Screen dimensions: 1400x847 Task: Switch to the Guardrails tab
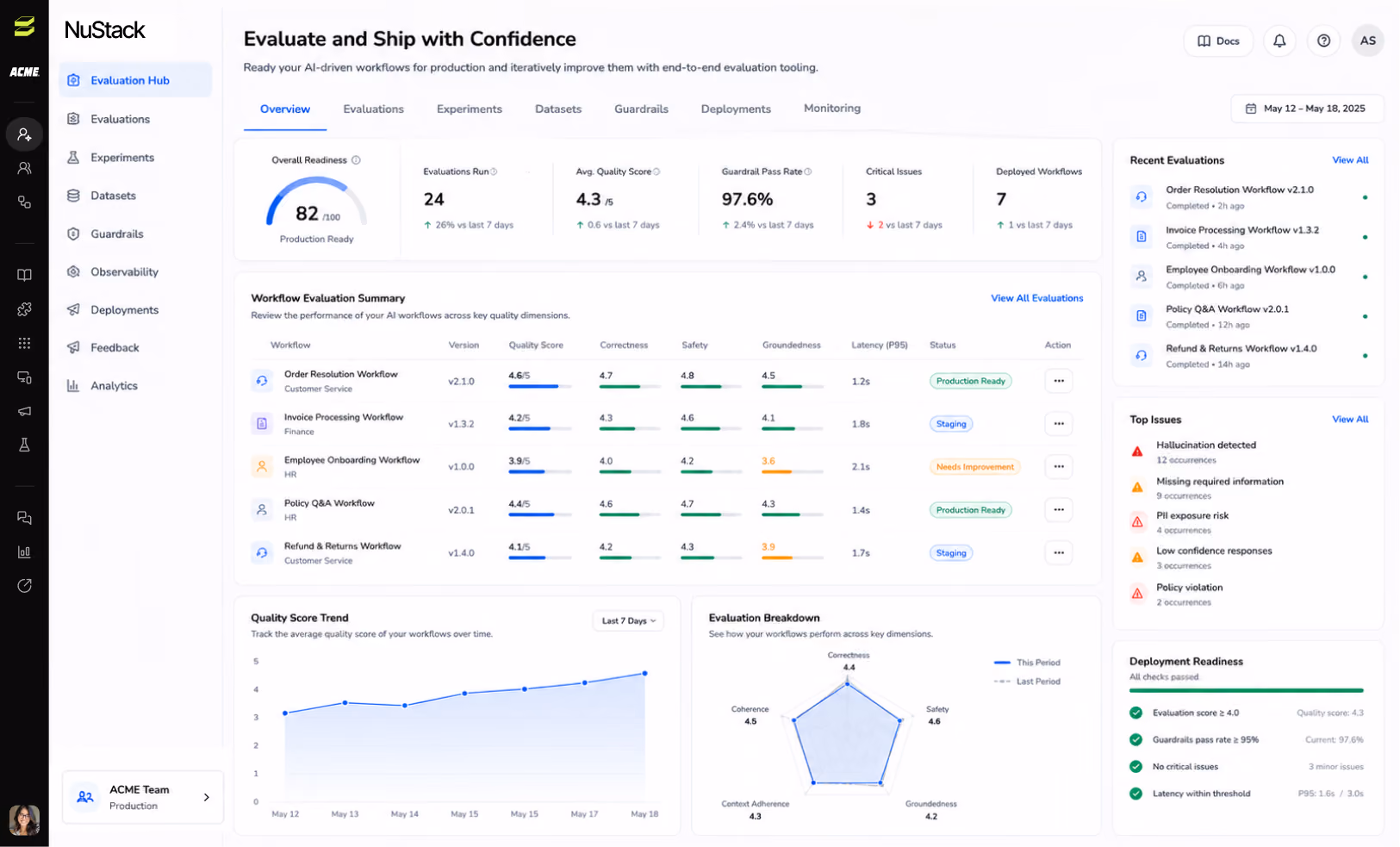[642, 109]
